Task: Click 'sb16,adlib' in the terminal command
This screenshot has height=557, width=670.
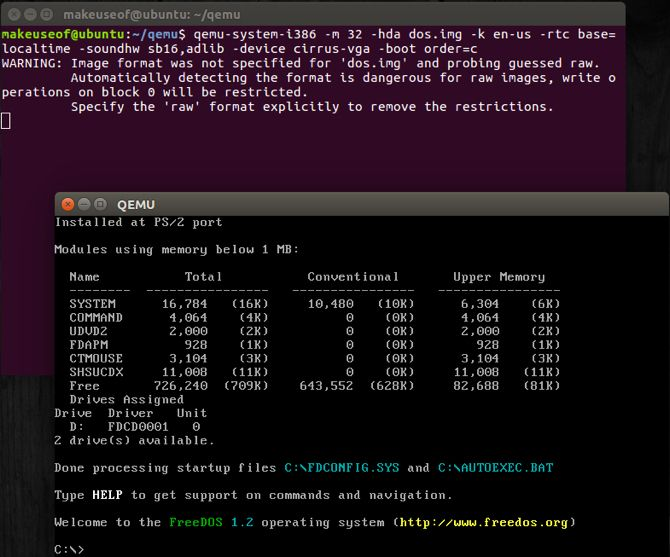Action: [x=186, y=49]
